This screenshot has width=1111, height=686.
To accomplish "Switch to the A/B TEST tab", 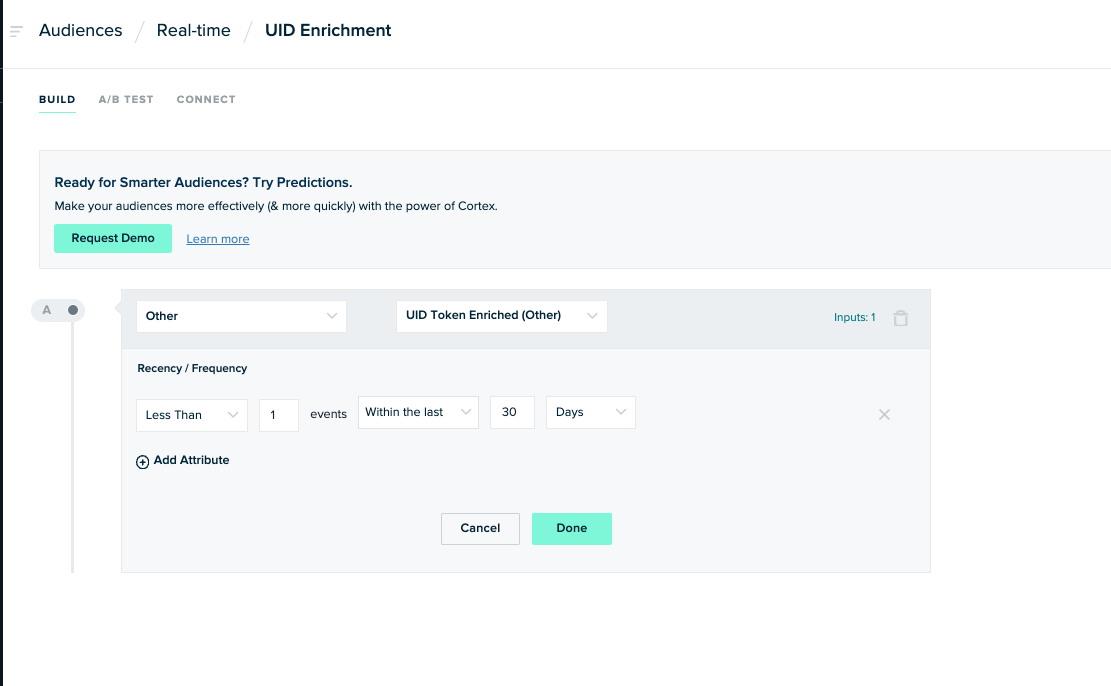I will coord(126,99).
